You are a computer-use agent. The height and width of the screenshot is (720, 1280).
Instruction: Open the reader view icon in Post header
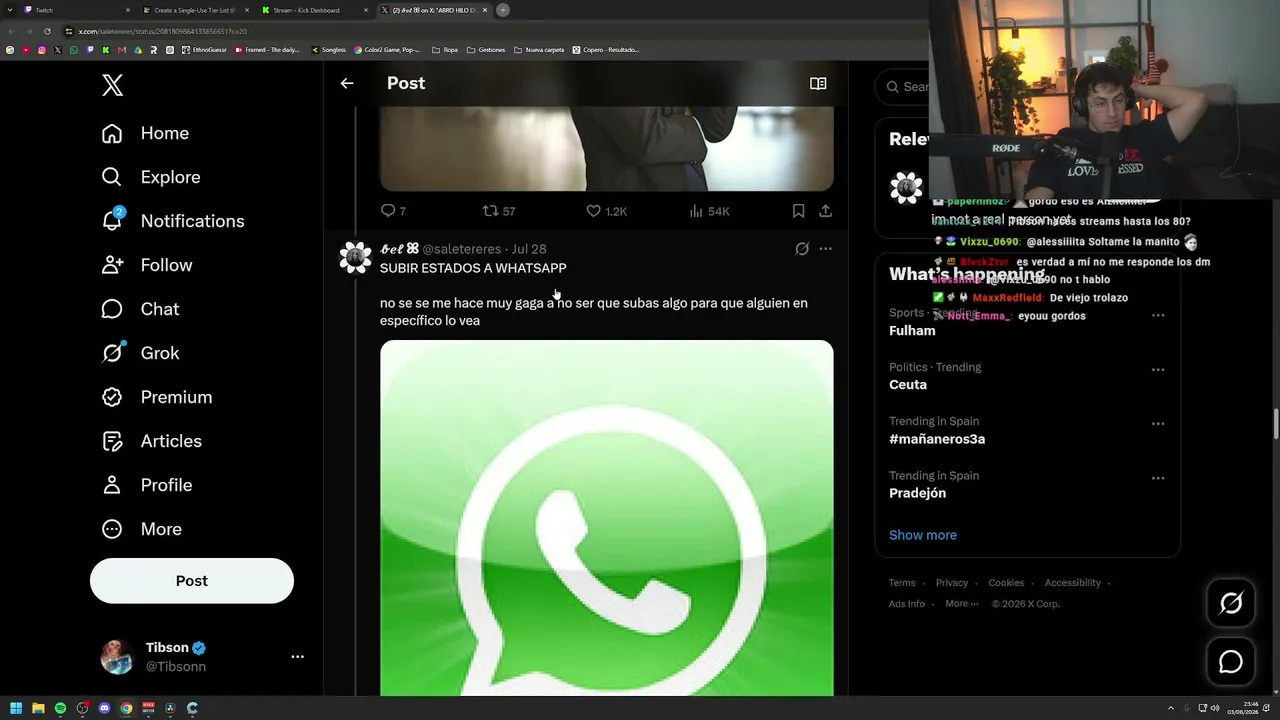pyautogui.click(x=818, y=84)
